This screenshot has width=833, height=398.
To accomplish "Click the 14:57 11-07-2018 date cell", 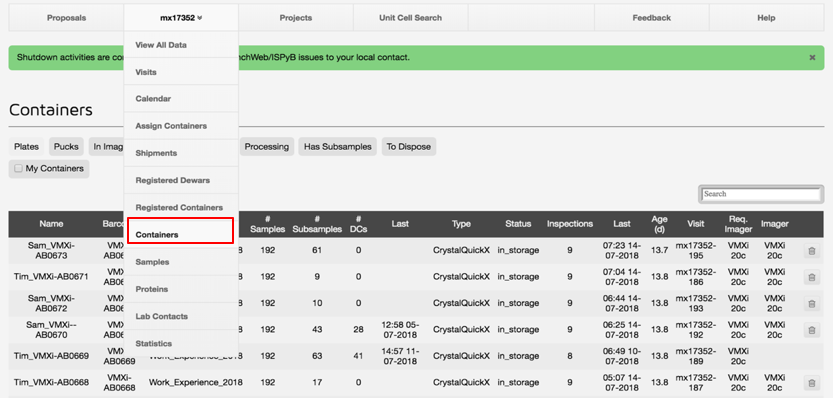I will coord(400,356).
